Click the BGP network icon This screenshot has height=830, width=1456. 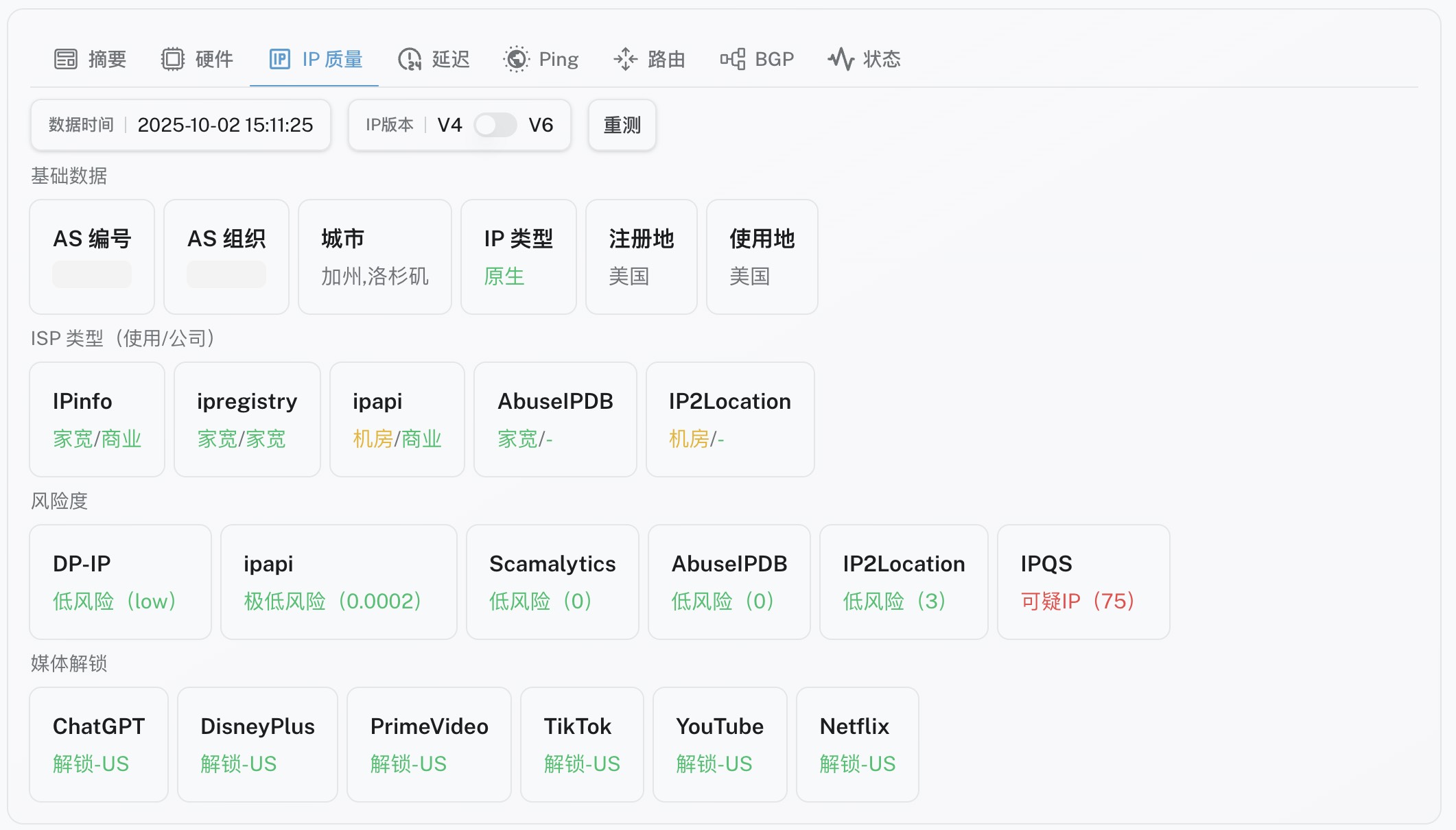(x=732, y=60)
